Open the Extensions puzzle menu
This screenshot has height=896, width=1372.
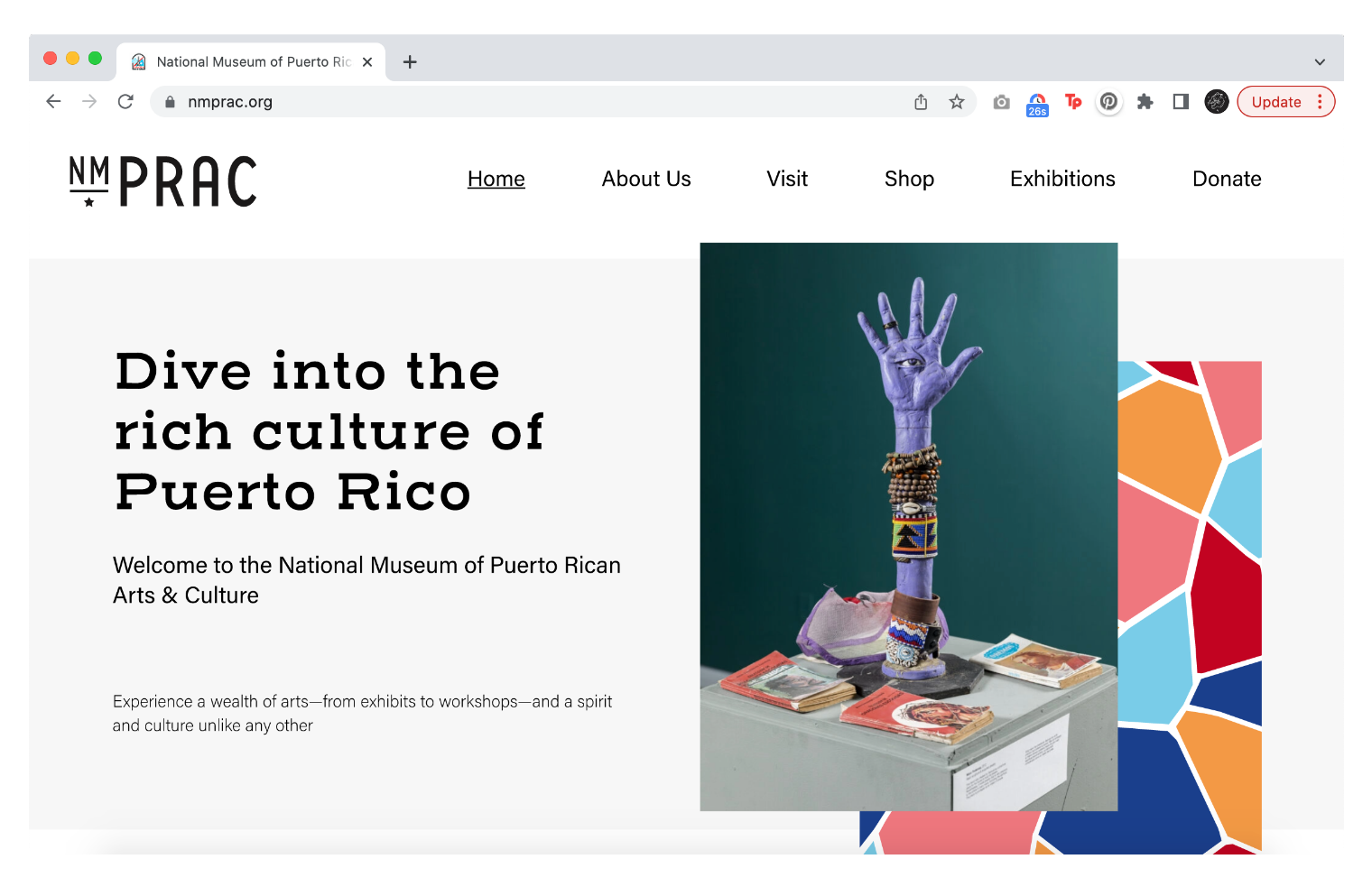click(1145, 102)
